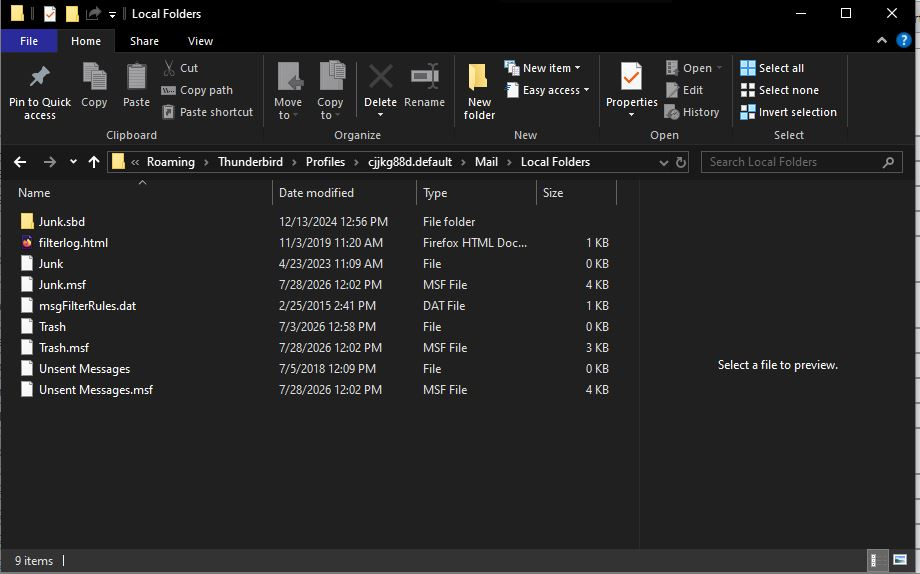Click Select none
The width and height of the screenshot is (920, 574).
click(x=779, y=90)
